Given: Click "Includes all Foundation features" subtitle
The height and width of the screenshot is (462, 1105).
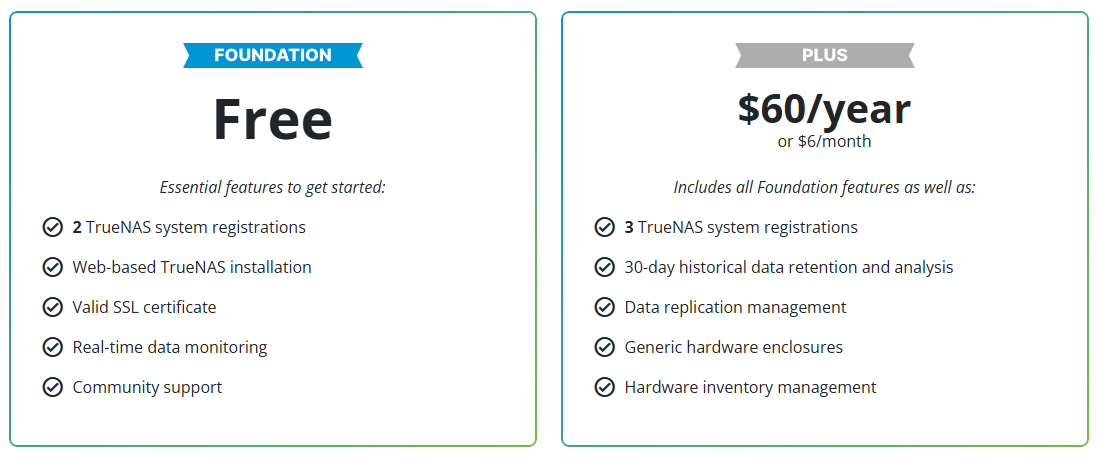Looking at the screenshot, I should tap(825, 187).
